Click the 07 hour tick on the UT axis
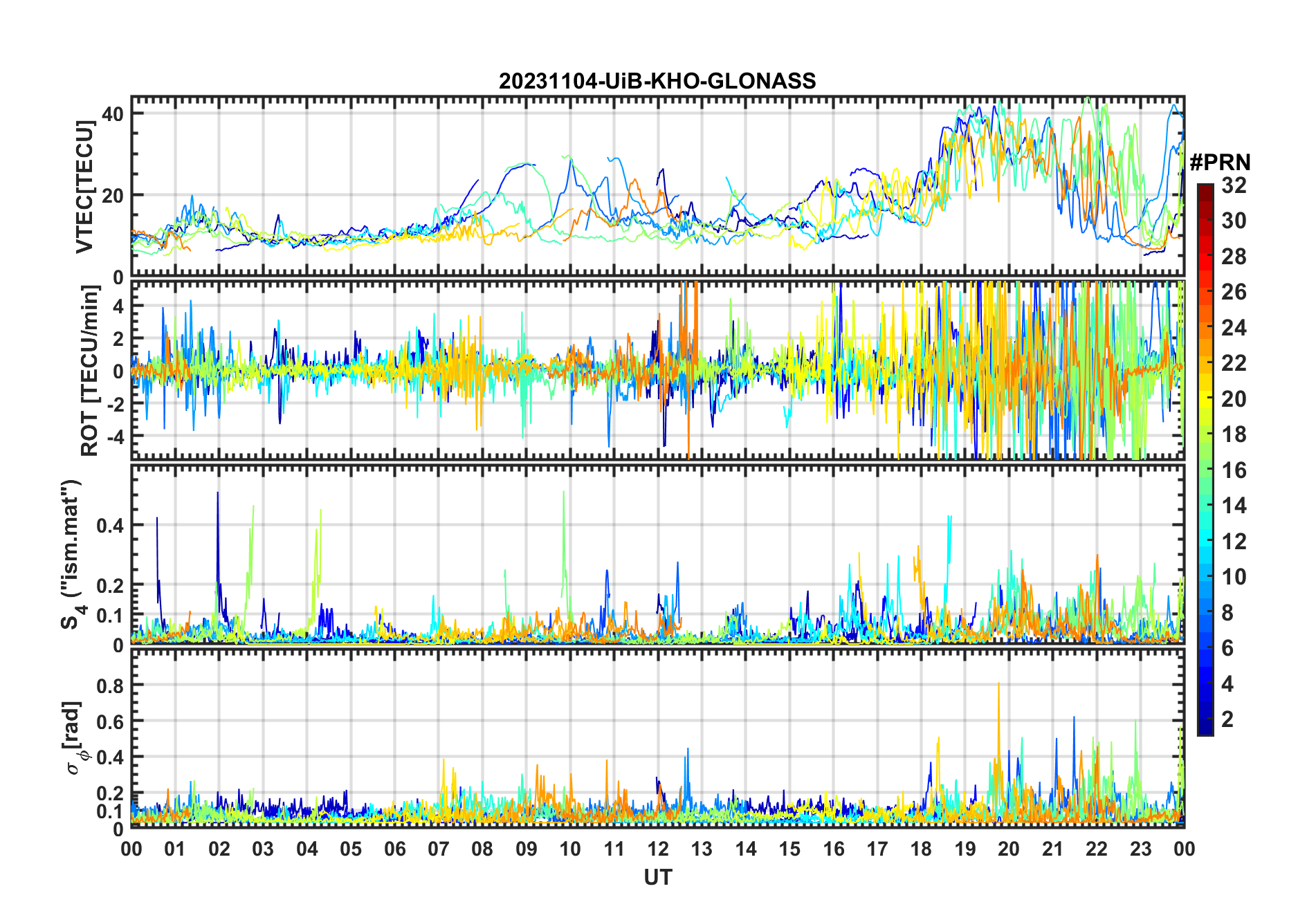This screenshot has height=920, width=1316. coord(439,849)
